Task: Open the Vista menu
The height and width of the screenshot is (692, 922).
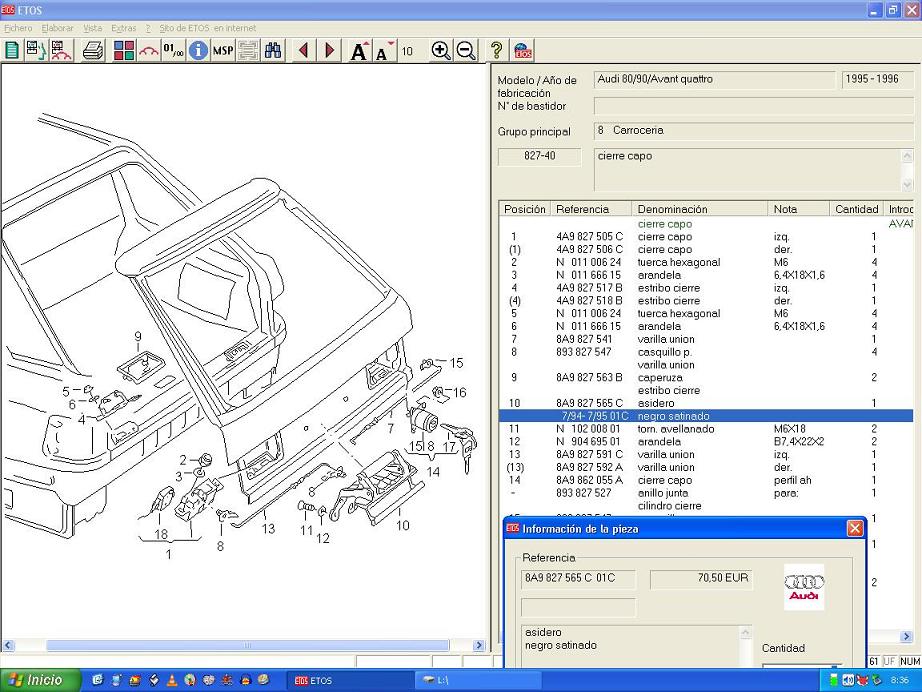Action: point(92,28)
